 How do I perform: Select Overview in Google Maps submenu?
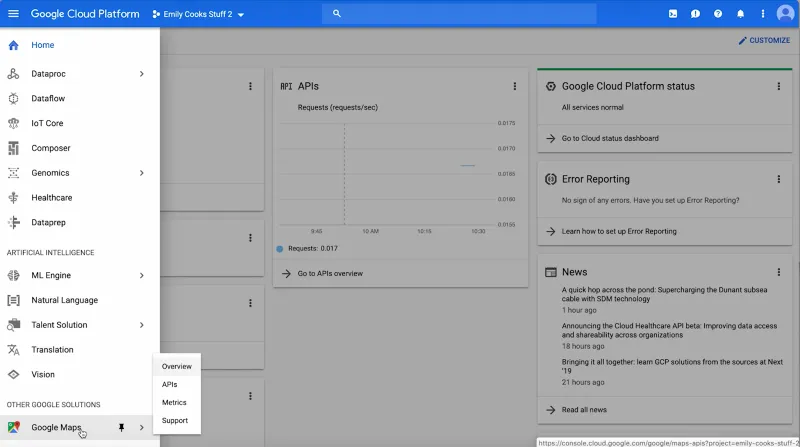[x=176, y=367]
